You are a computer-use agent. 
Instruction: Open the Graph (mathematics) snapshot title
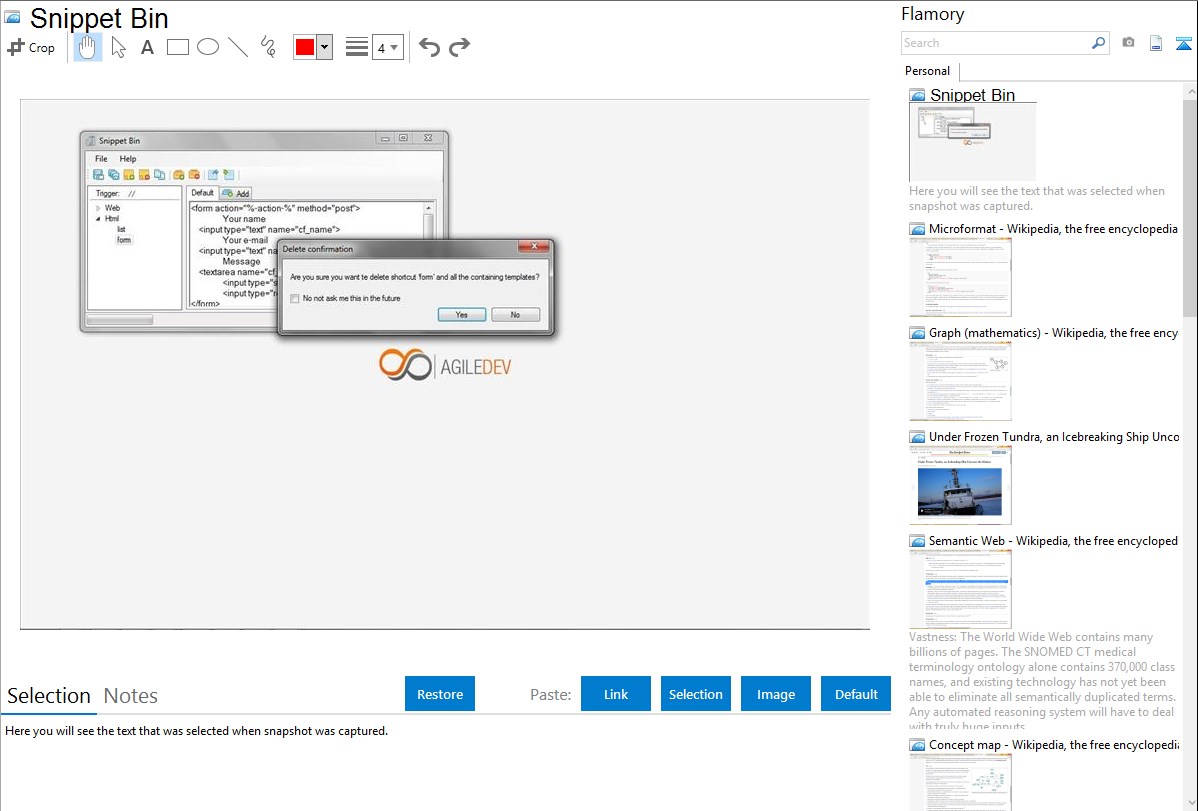[x=1053, y=333]
